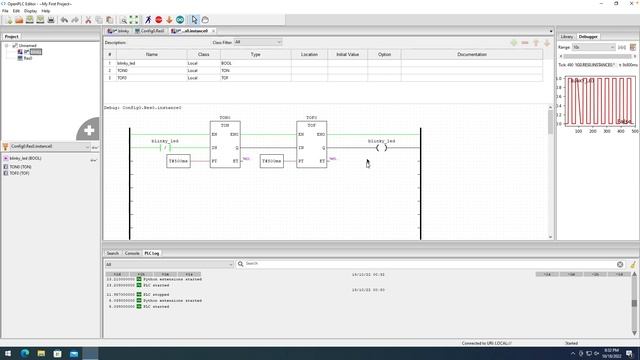Switch to the Config0.Res0 editor tab

pos(150,31)
